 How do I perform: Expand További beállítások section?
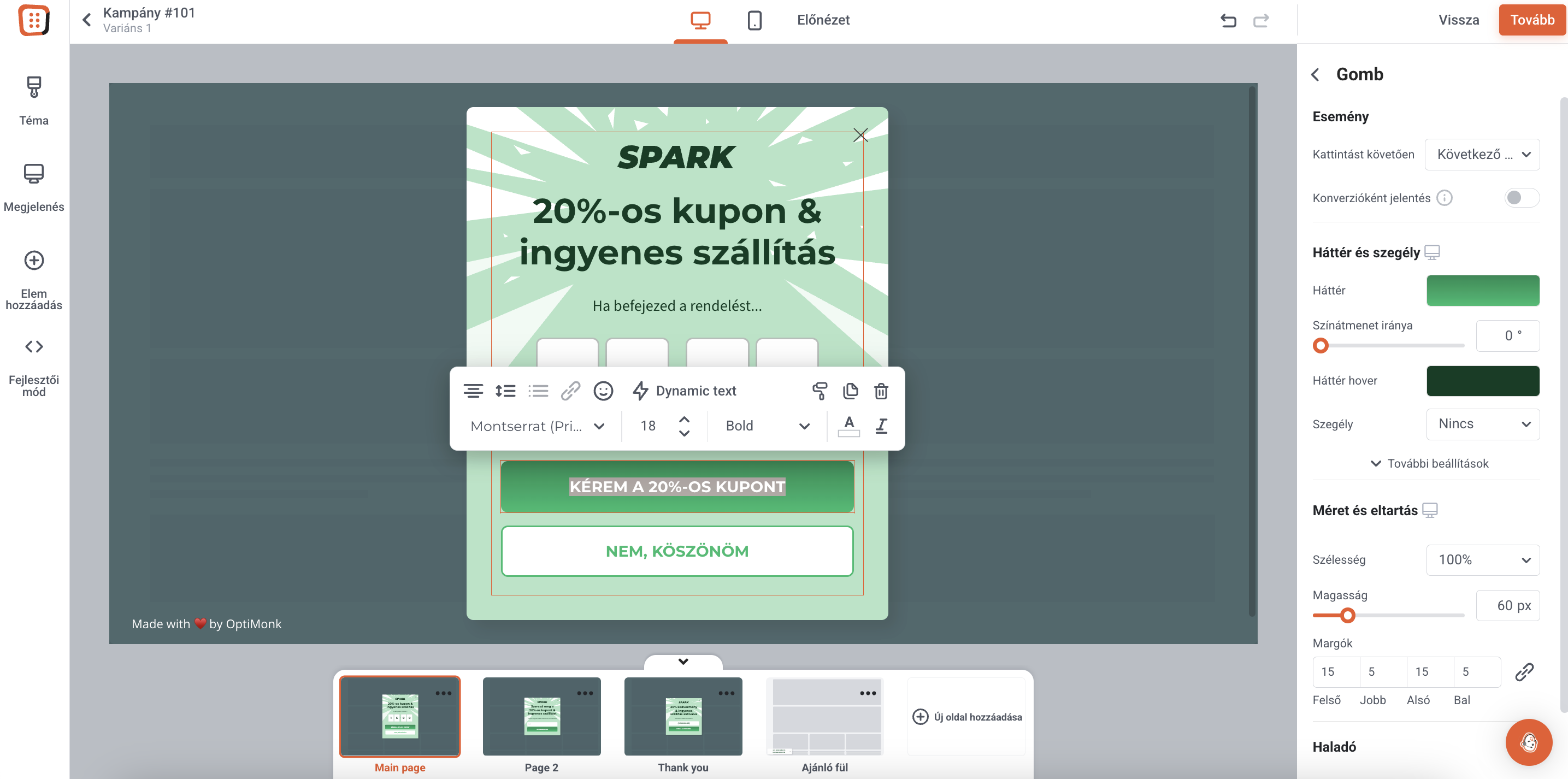(1429, 464)
